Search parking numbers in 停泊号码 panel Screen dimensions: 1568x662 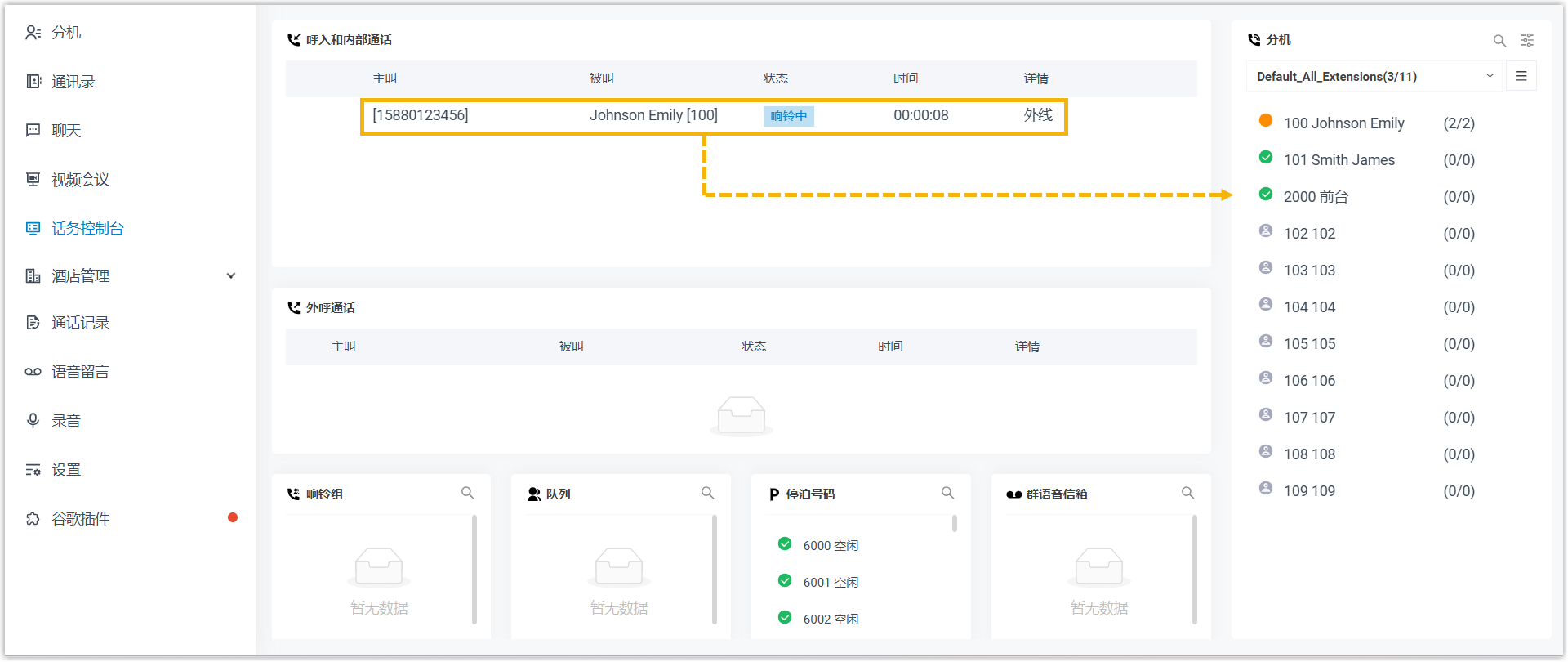click(947, 493)
